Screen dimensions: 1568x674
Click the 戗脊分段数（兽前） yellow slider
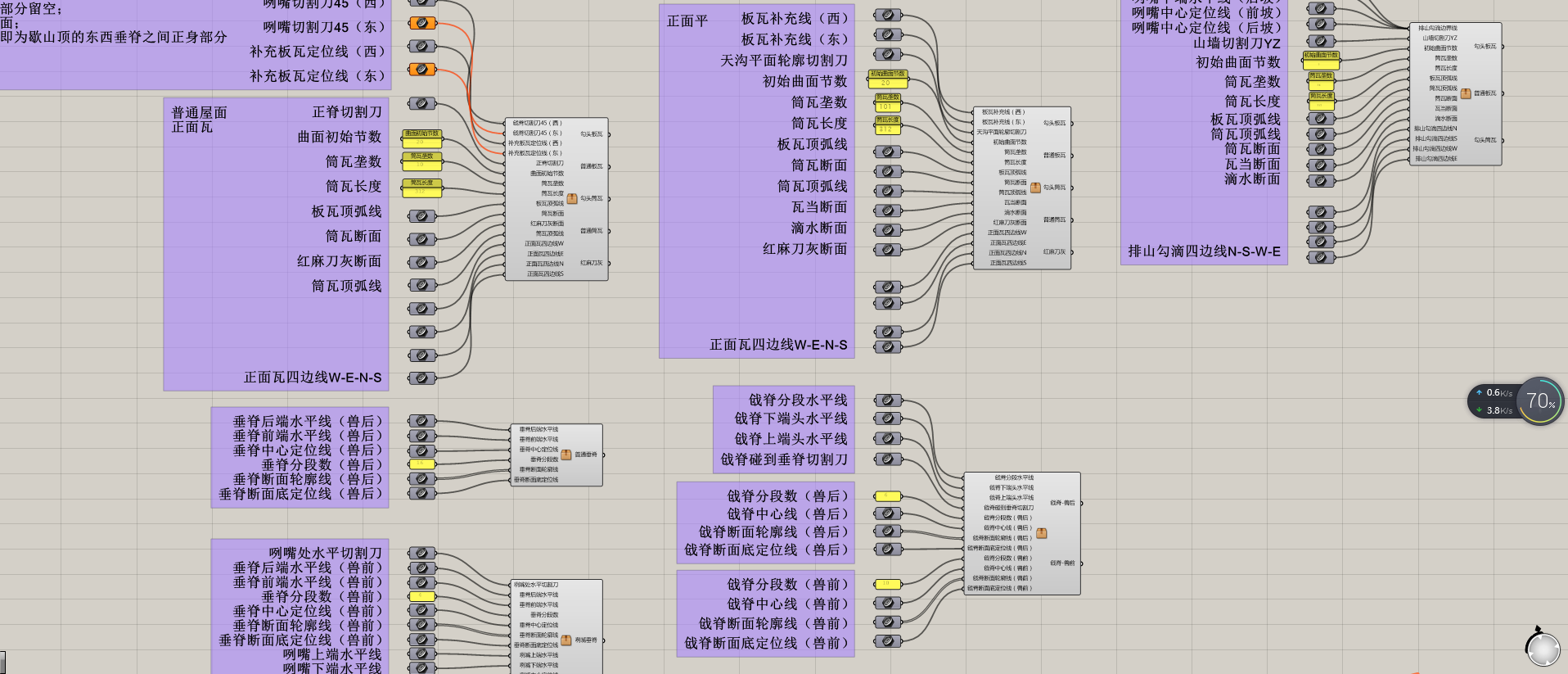pos(888,584)
